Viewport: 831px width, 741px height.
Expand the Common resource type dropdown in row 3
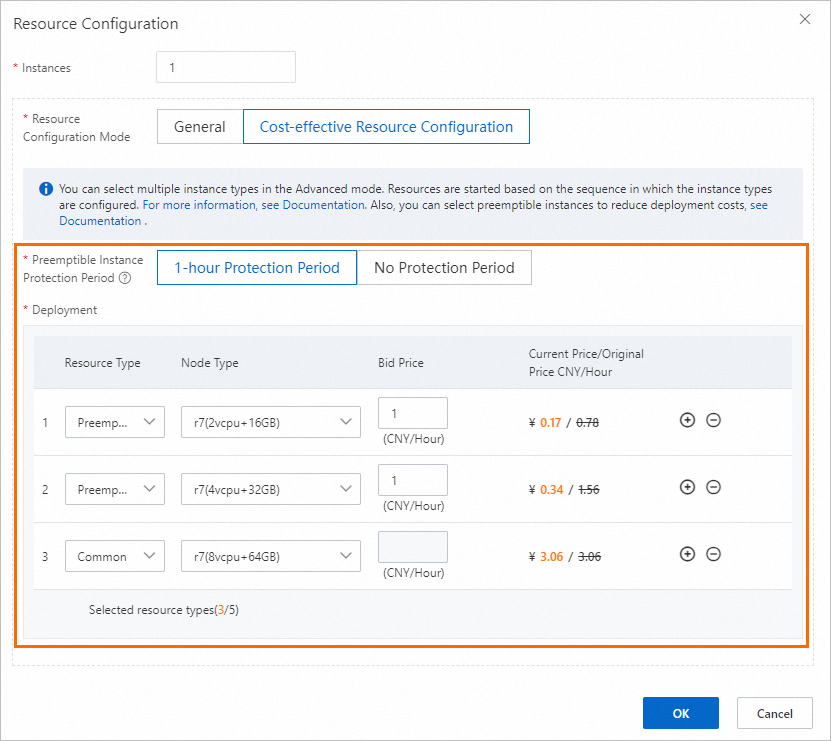[114, 555]
